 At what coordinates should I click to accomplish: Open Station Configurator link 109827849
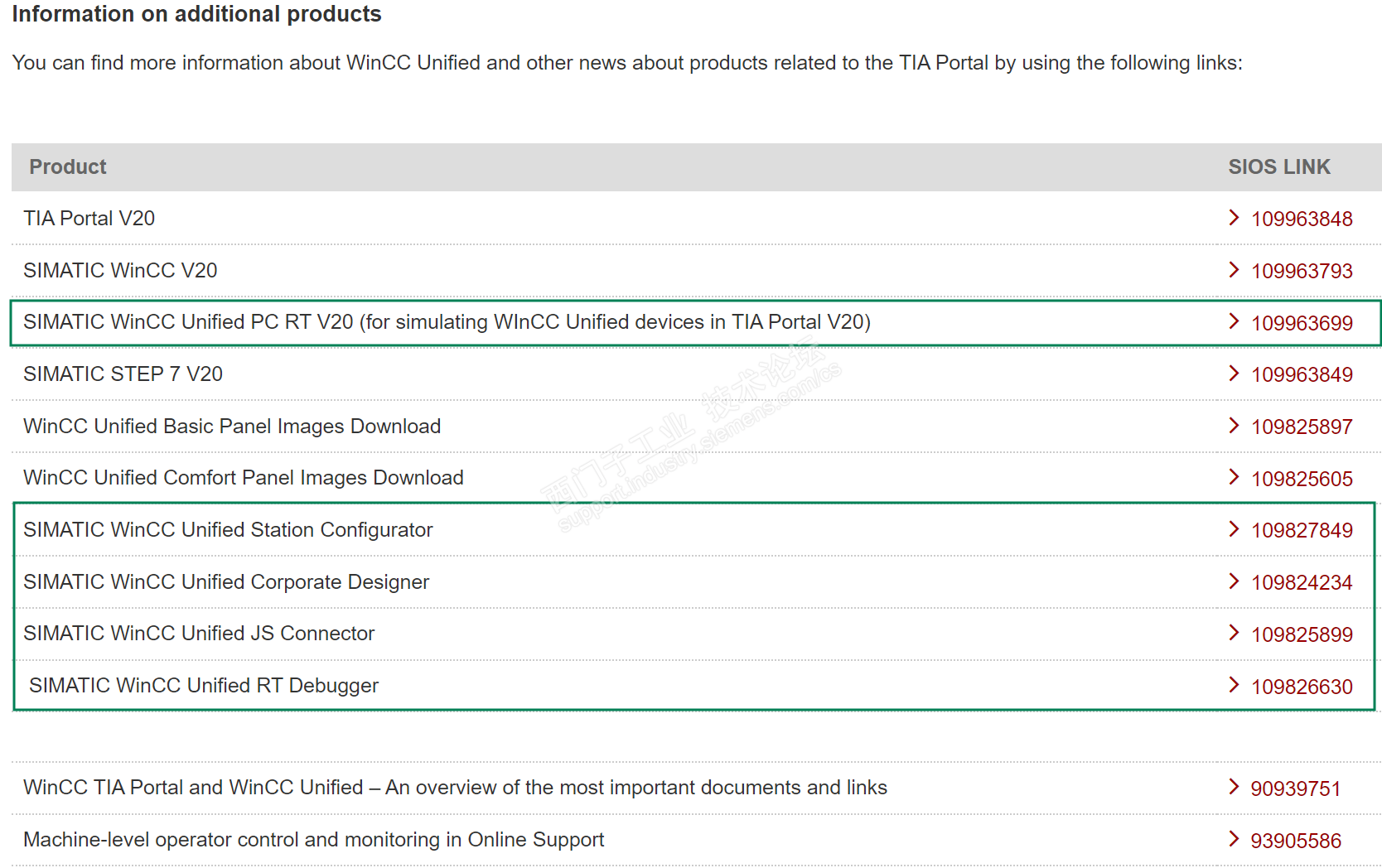click(1301, 531)
